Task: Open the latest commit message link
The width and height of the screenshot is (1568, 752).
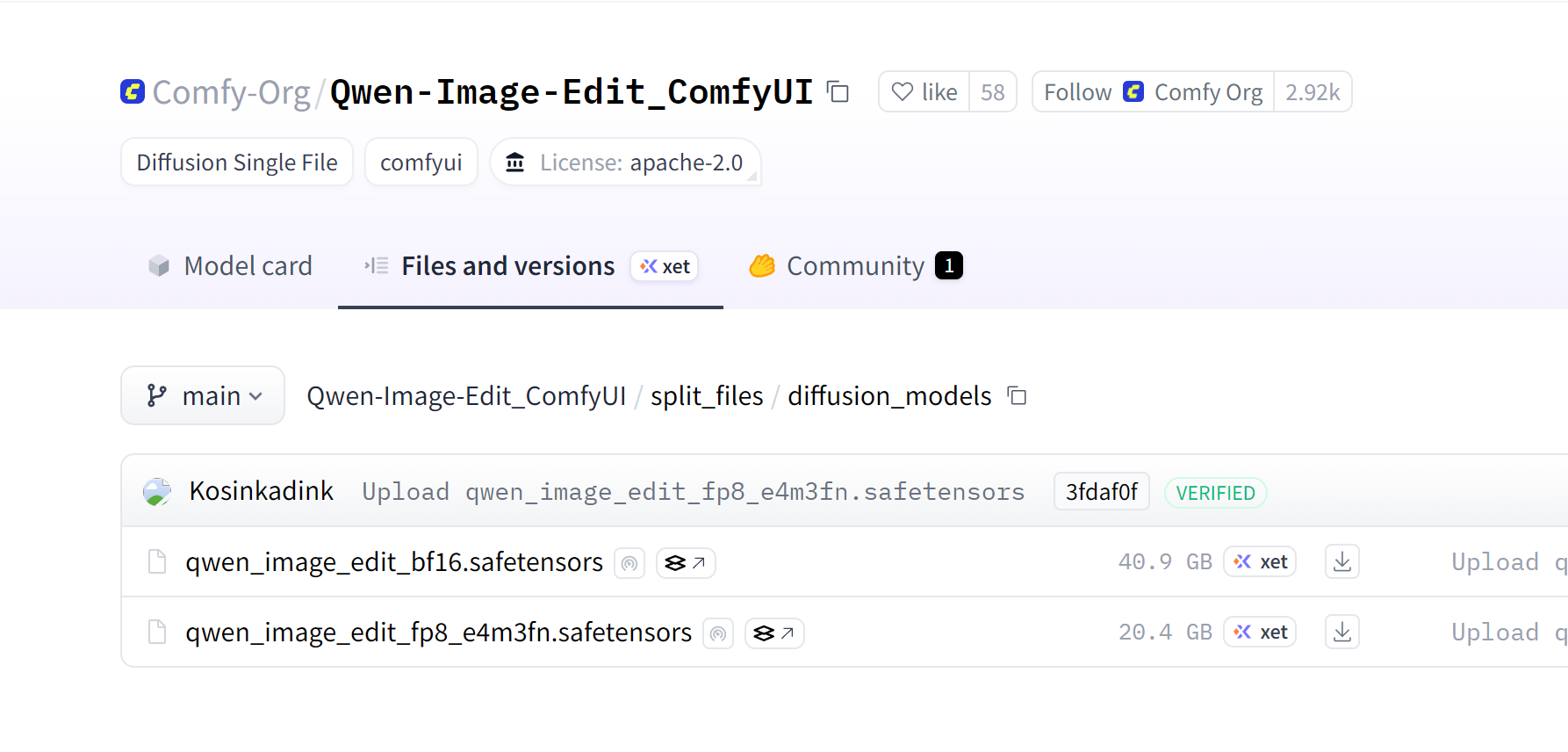Action: coord(694,492)
